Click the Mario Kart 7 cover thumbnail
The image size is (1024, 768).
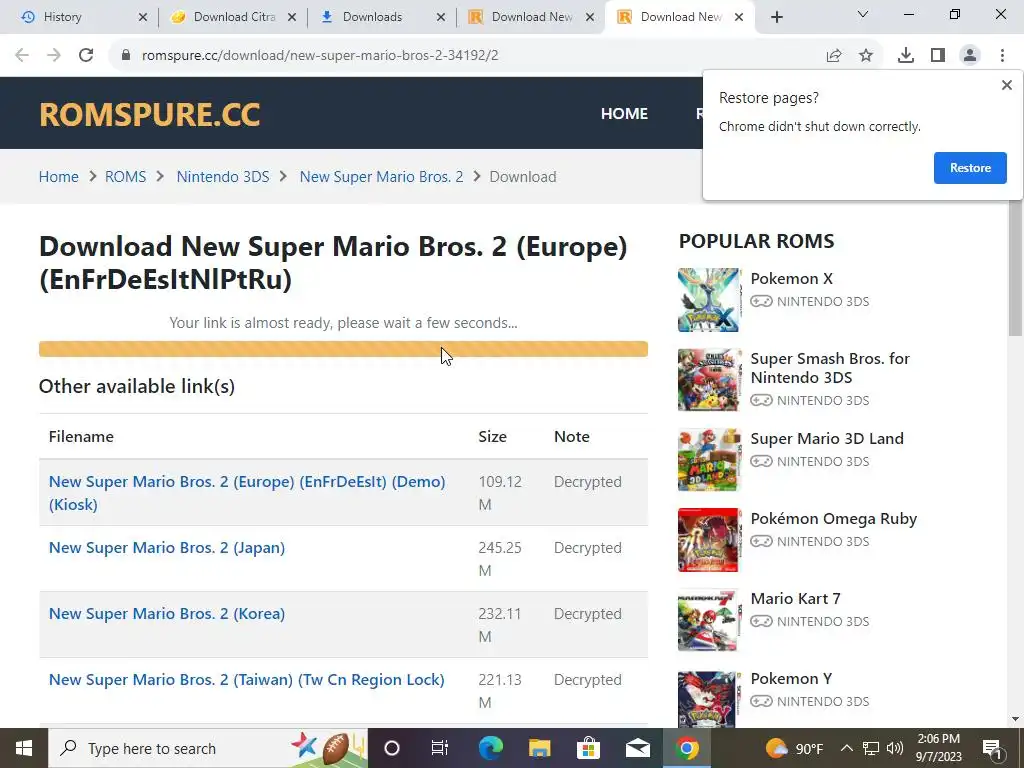pos(709,620)
